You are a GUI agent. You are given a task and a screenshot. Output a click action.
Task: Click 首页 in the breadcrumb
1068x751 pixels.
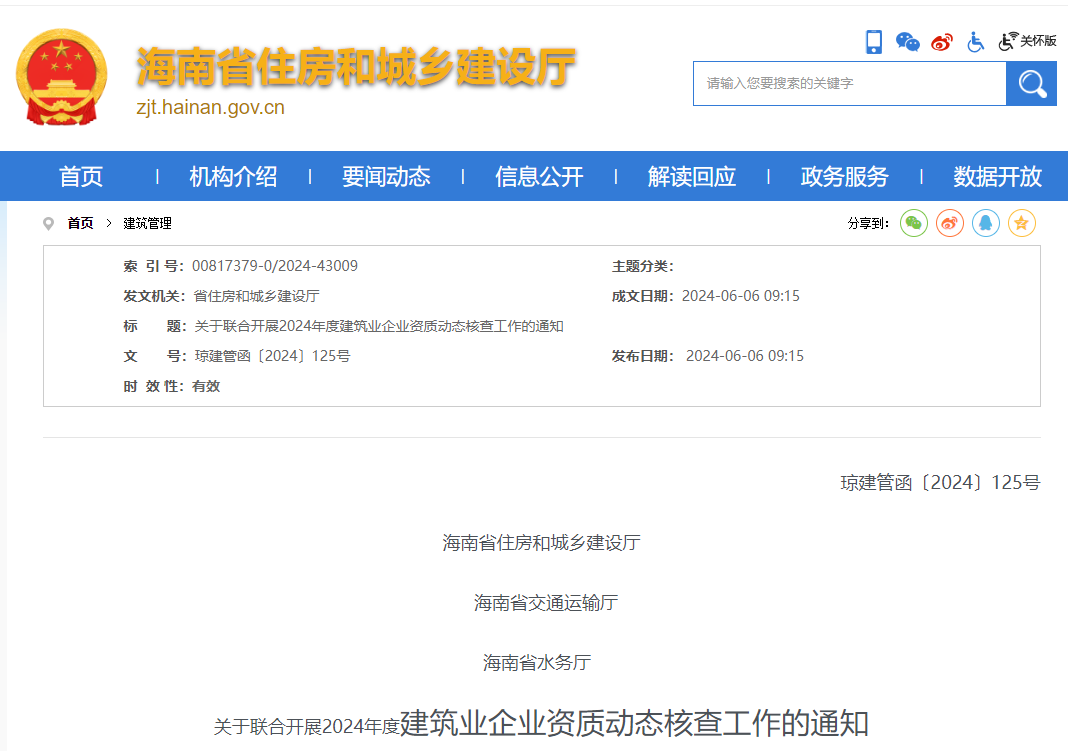point(80,223)
